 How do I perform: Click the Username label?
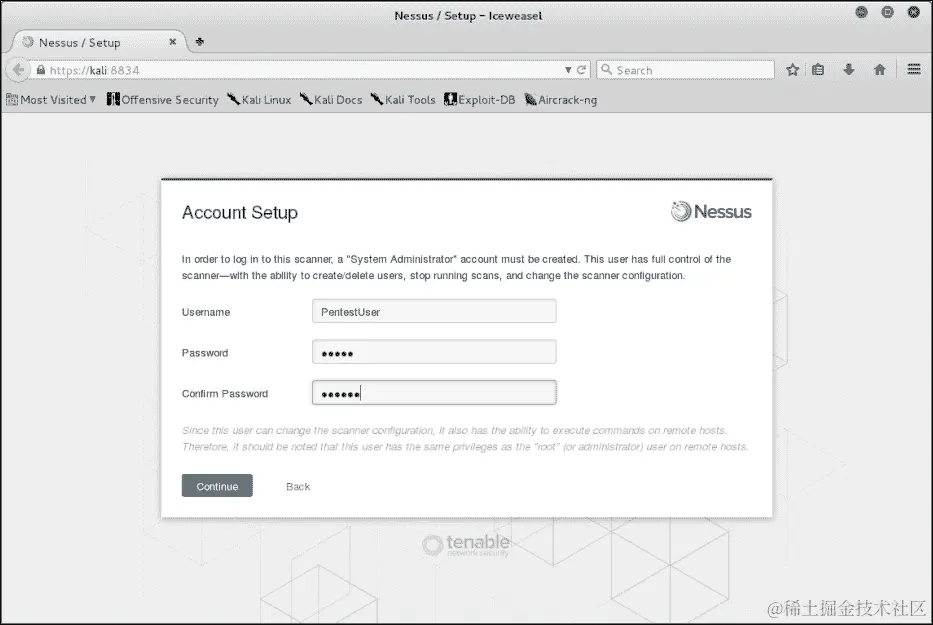coord(206,312)
